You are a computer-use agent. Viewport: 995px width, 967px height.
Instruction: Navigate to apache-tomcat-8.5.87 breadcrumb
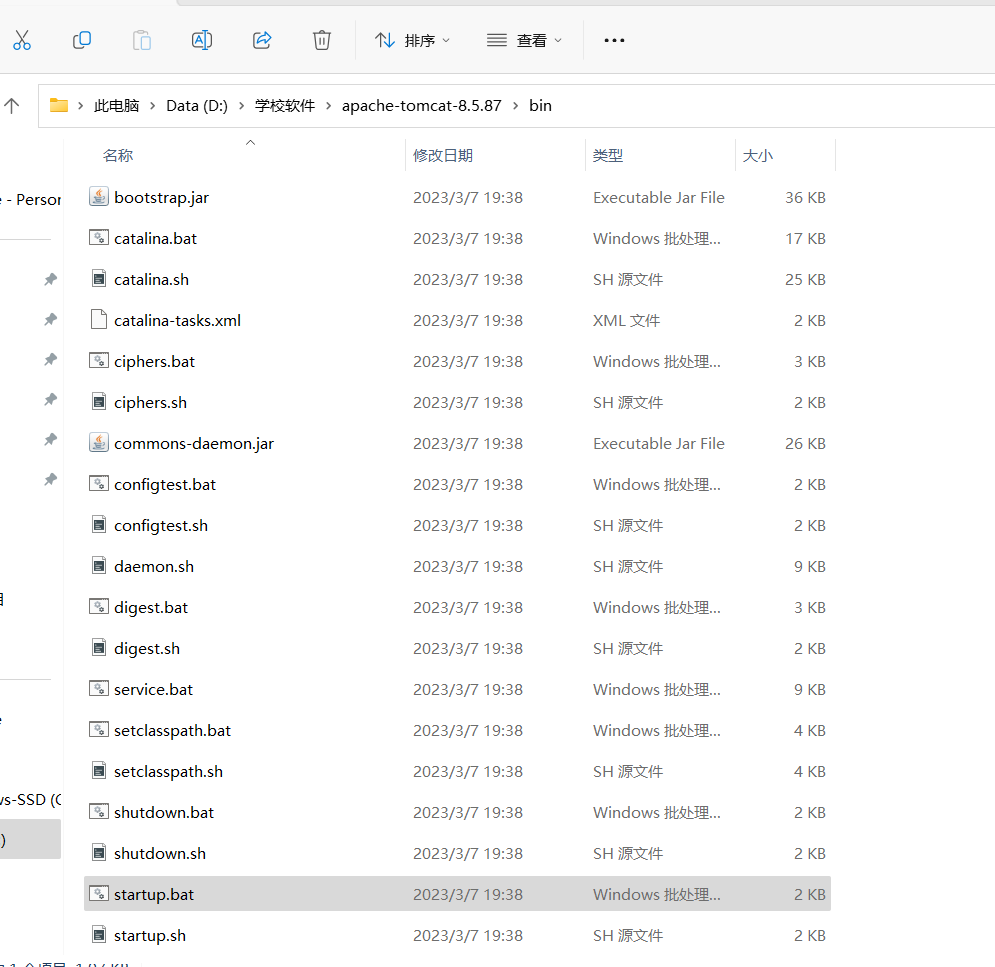[421, 105]
